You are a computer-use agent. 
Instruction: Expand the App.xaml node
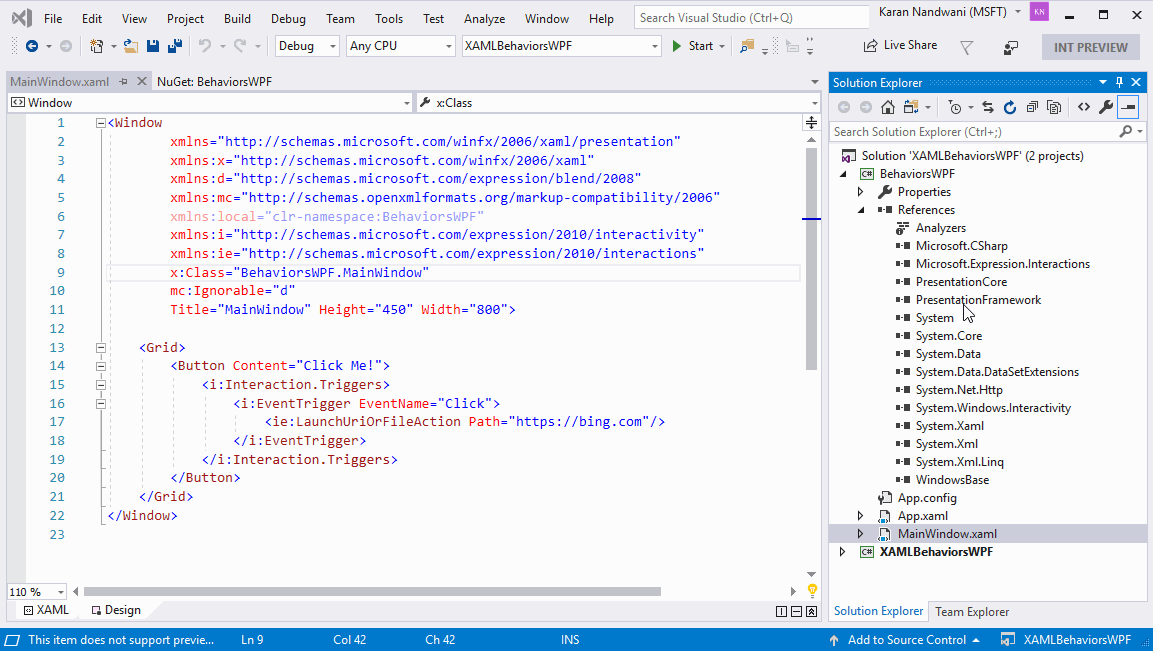860,515
